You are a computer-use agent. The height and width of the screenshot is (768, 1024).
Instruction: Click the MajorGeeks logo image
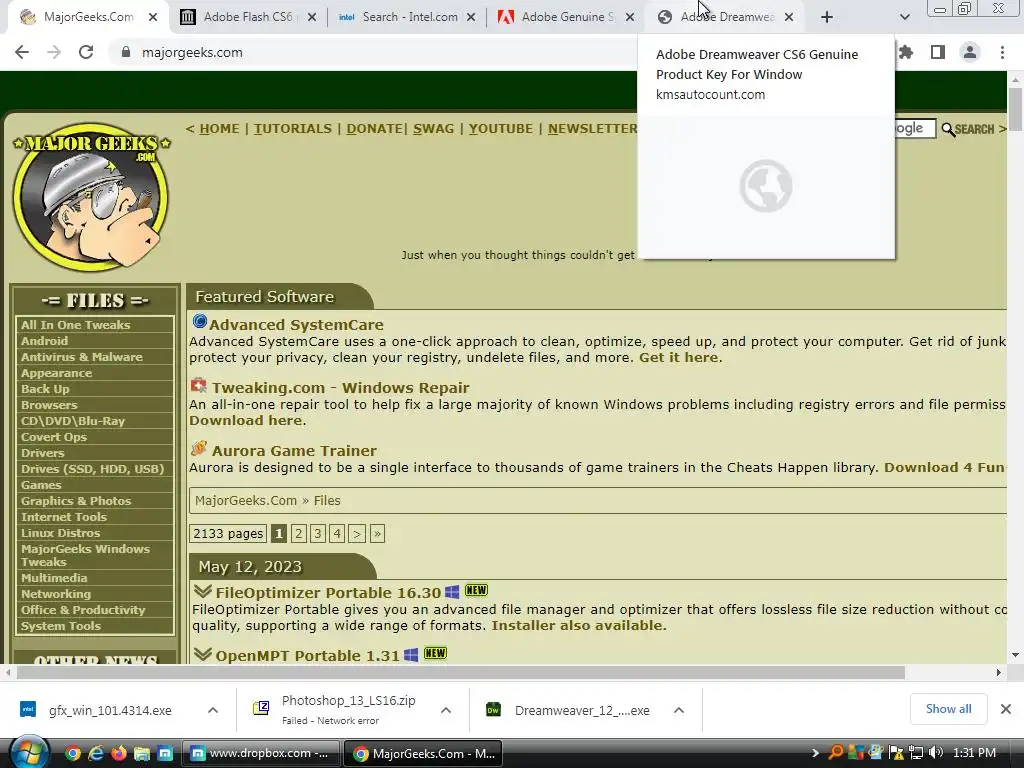pos(91,198)
